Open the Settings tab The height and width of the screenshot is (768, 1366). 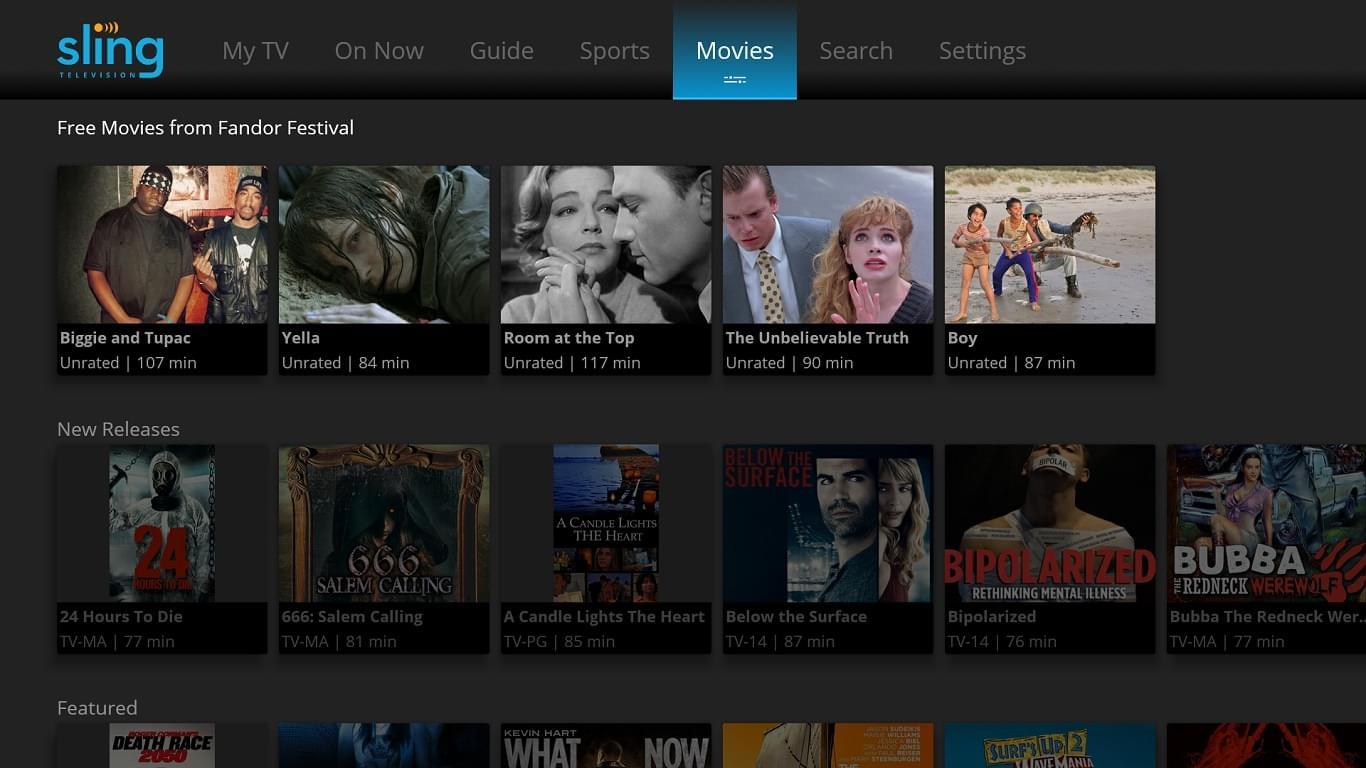tap(982, 51)
